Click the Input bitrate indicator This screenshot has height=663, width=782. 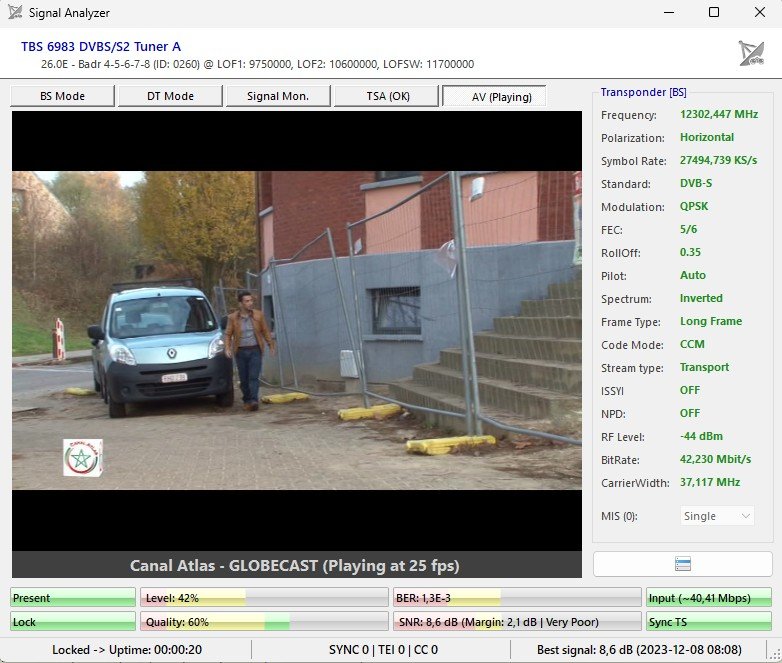(x=708, y=598)
